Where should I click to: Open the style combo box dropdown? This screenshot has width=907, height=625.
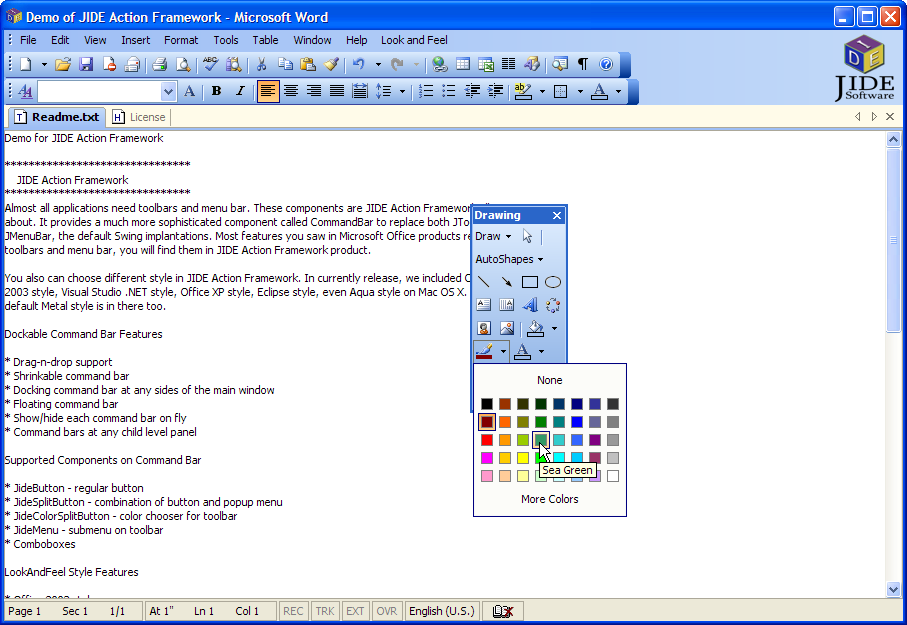168,91
